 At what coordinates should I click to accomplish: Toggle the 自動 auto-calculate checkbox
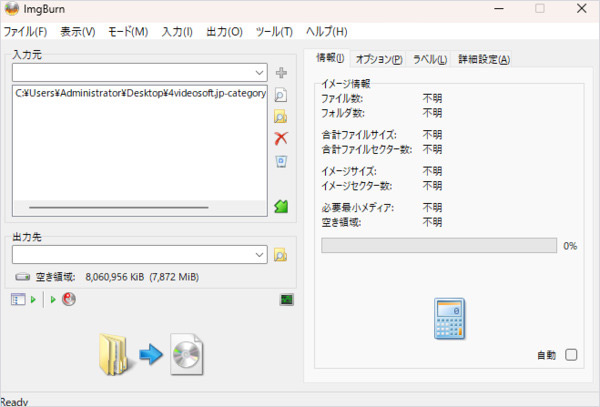coord(571,355)
